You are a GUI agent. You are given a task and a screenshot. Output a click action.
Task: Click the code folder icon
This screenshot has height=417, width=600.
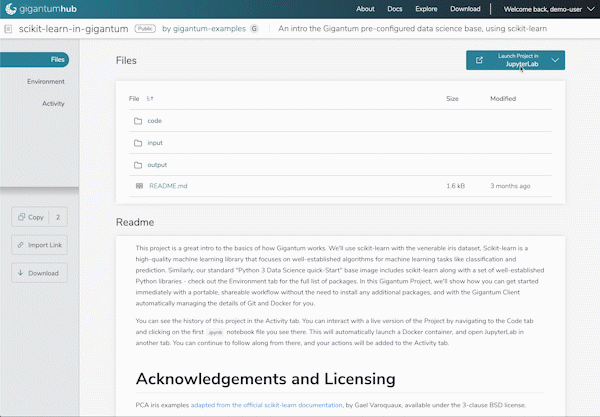pyautogui.click(x=138, y=121)
